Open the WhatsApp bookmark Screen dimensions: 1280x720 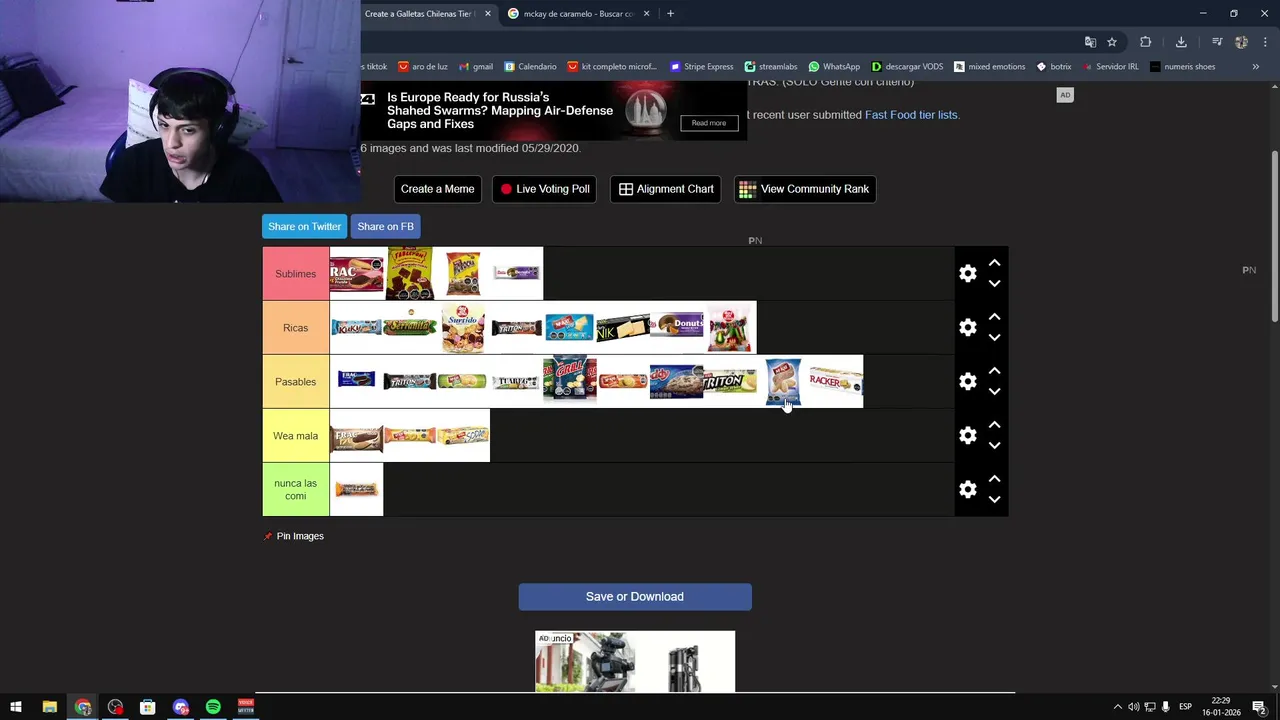(x=834, y=67)
